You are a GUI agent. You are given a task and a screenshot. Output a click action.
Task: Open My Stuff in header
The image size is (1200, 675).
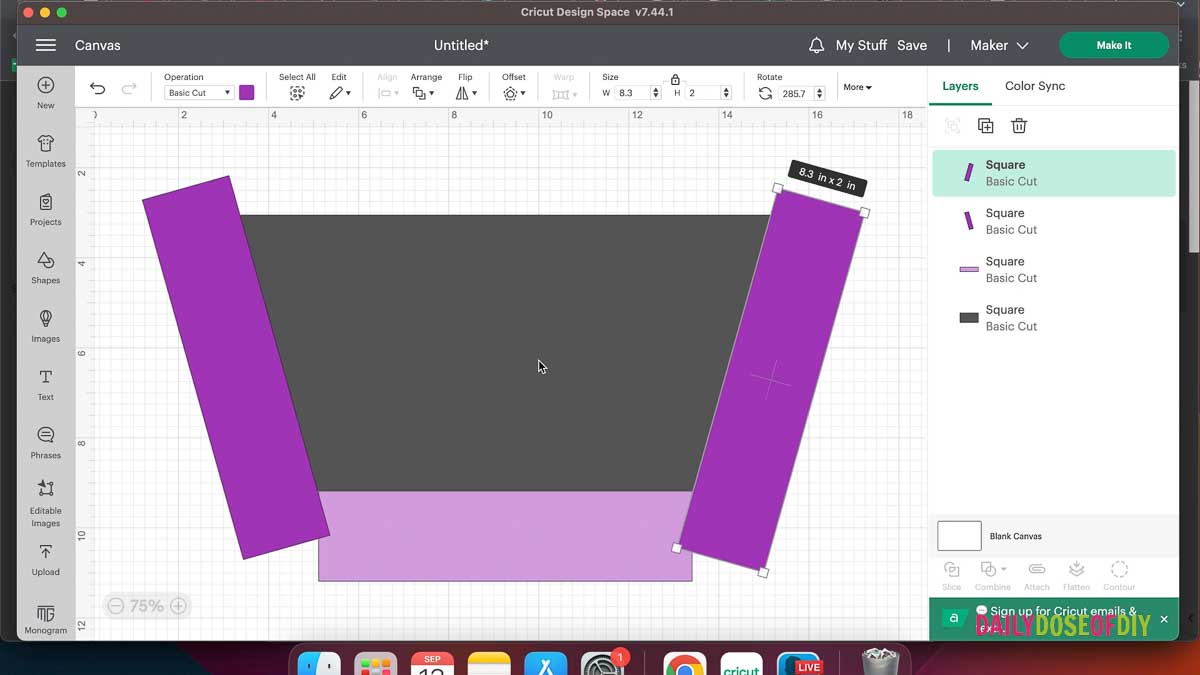861,45
